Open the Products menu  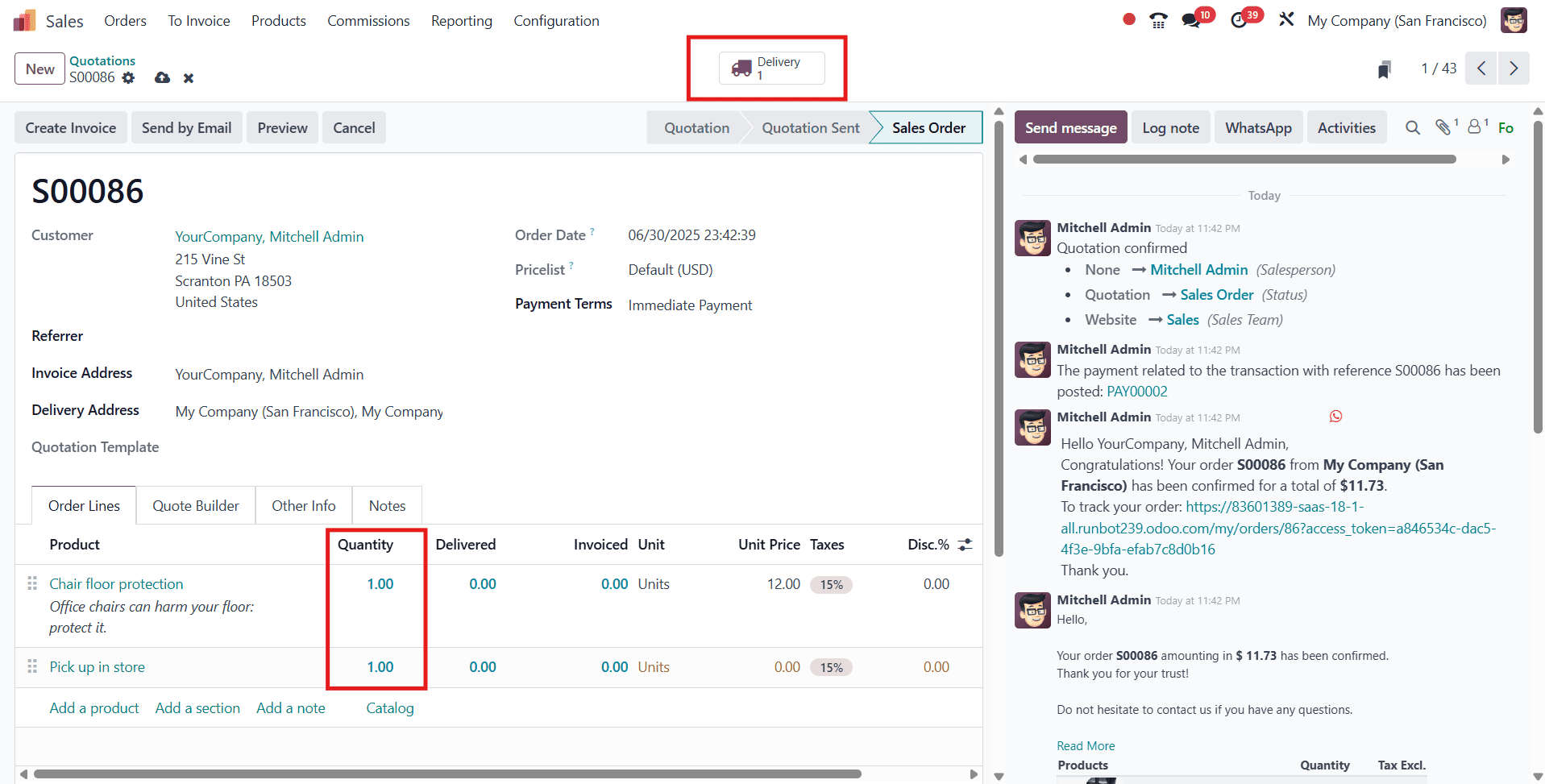279,21
